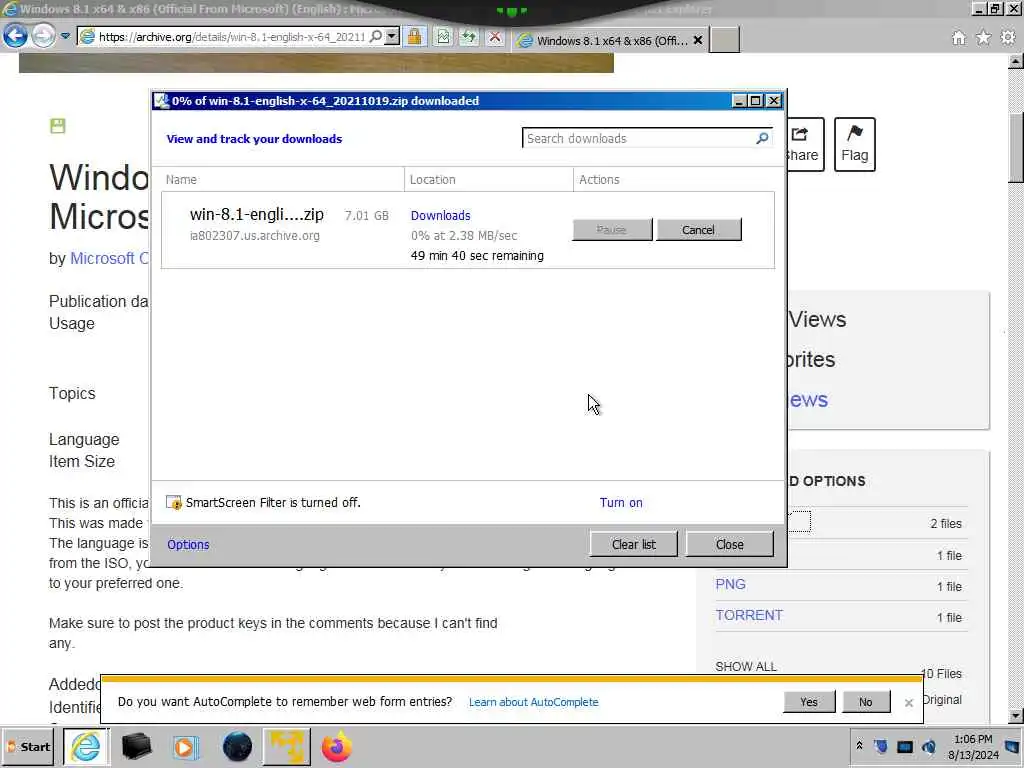Image resolution: width=1024 pixels, height=768 pixels.
Task: Click the volume speaker tray icon
Action: (x=929, y=746)
